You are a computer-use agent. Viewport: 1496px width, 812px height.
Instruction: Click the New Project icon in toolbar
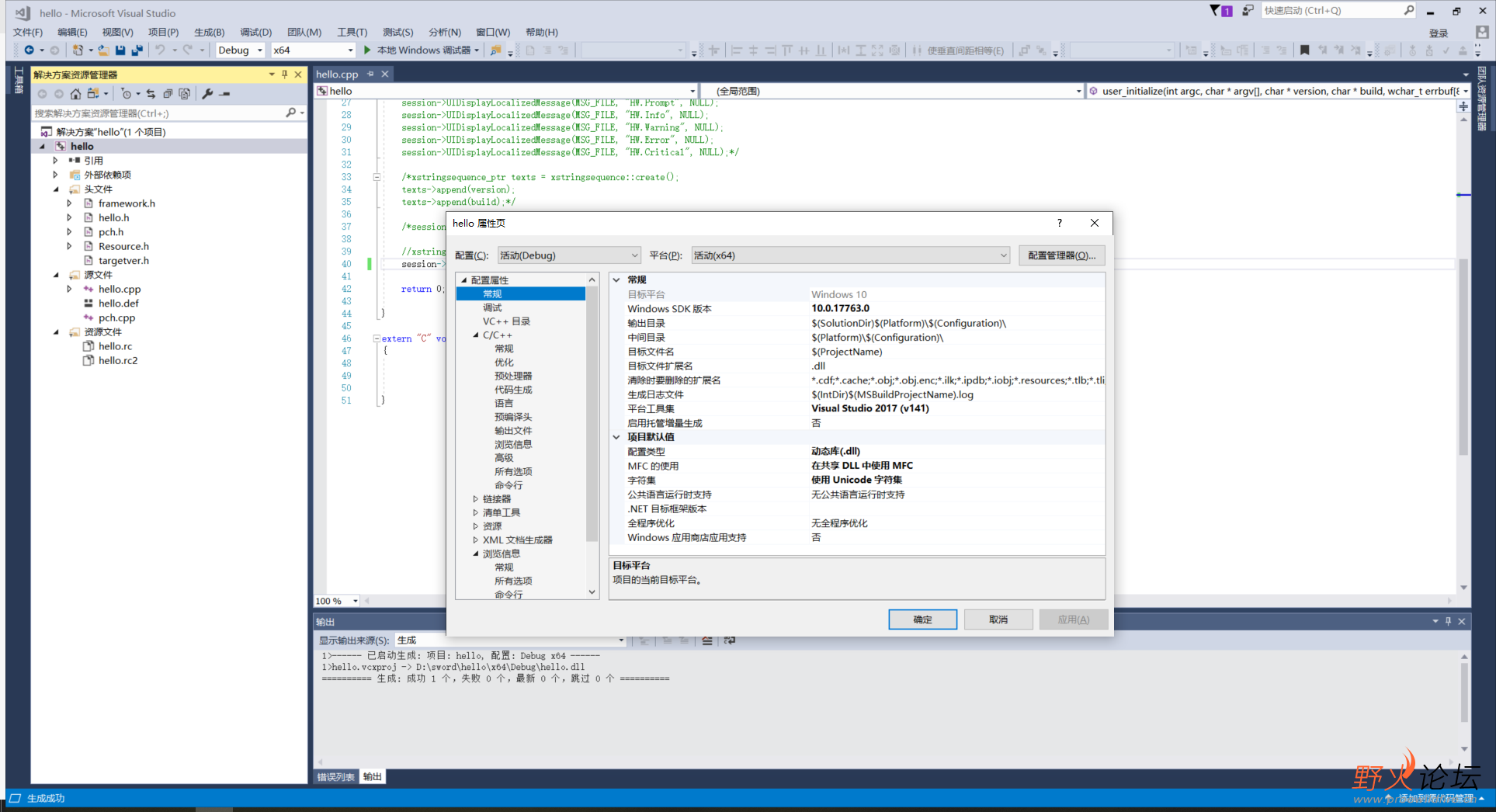[x=78, y=50]
